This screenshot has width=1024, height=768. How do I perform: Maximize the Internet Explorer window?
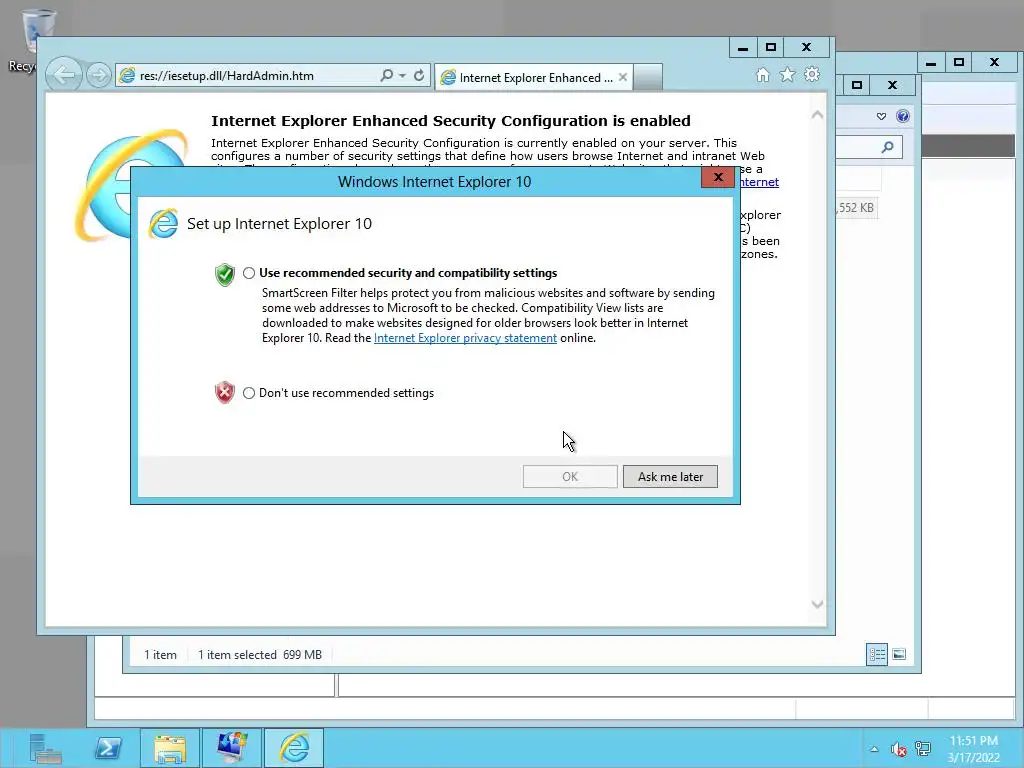pos(771,48)
